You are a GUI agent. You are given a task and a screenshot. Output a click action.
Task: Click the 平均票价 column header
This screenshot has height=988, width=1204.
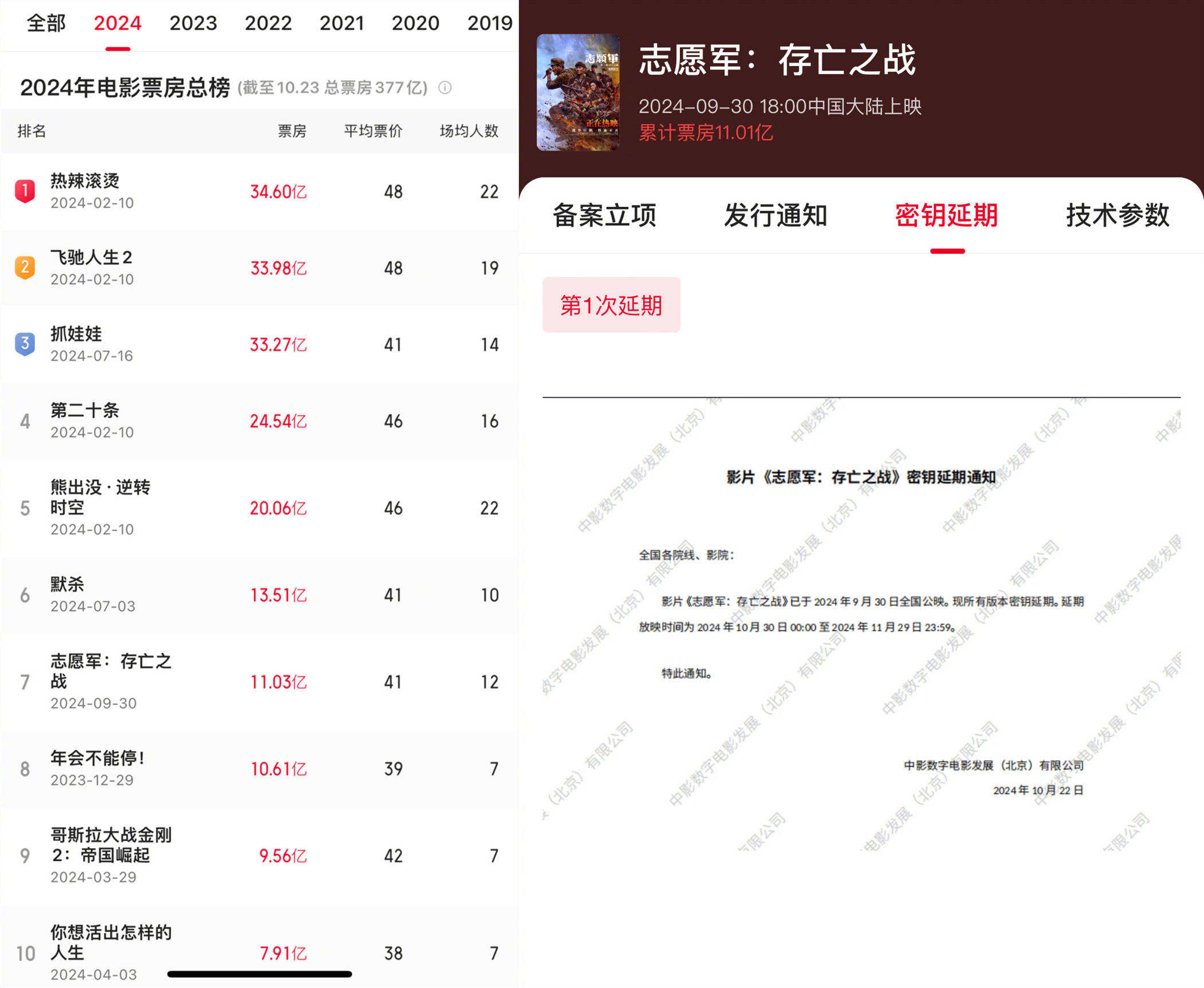[x=373, y=131]
